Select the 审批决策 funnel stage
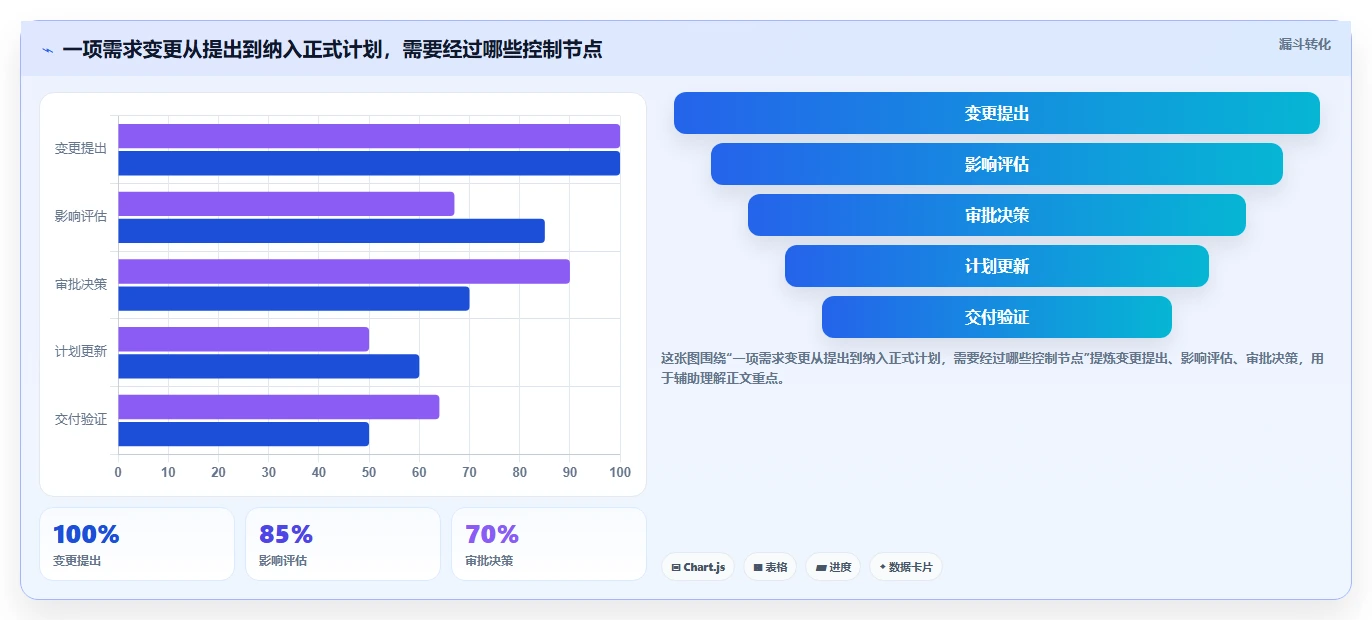1372x620 pixels. click(x=996, y=215)
